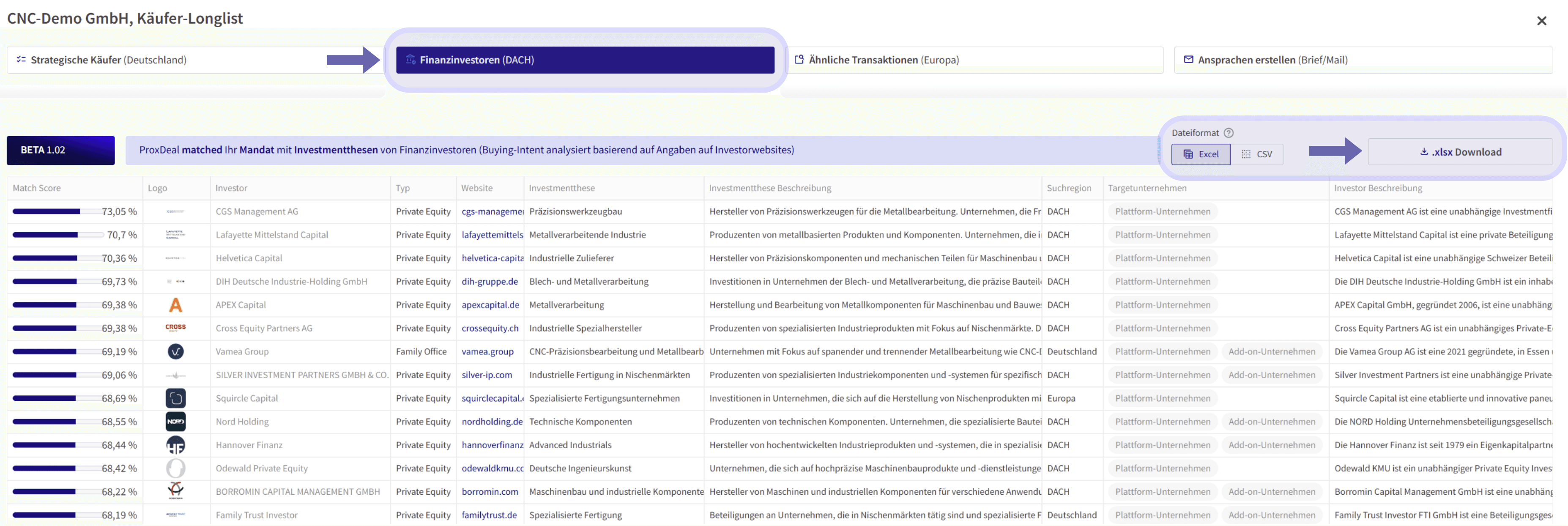
Task: Select CSV file format
Action: pyautogui.click(x=1257, y=154)
